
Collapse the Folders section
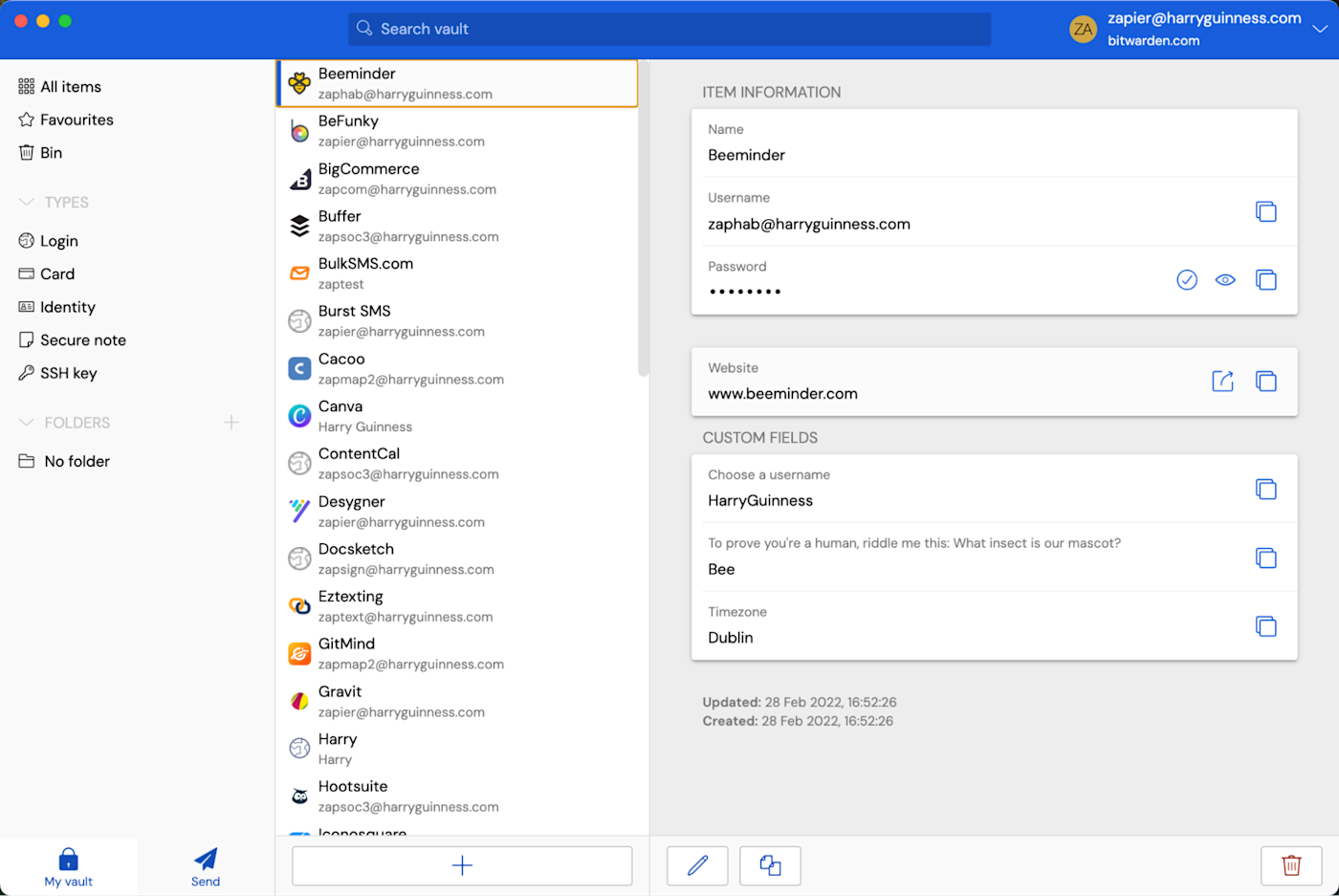[x=27, y=423]
